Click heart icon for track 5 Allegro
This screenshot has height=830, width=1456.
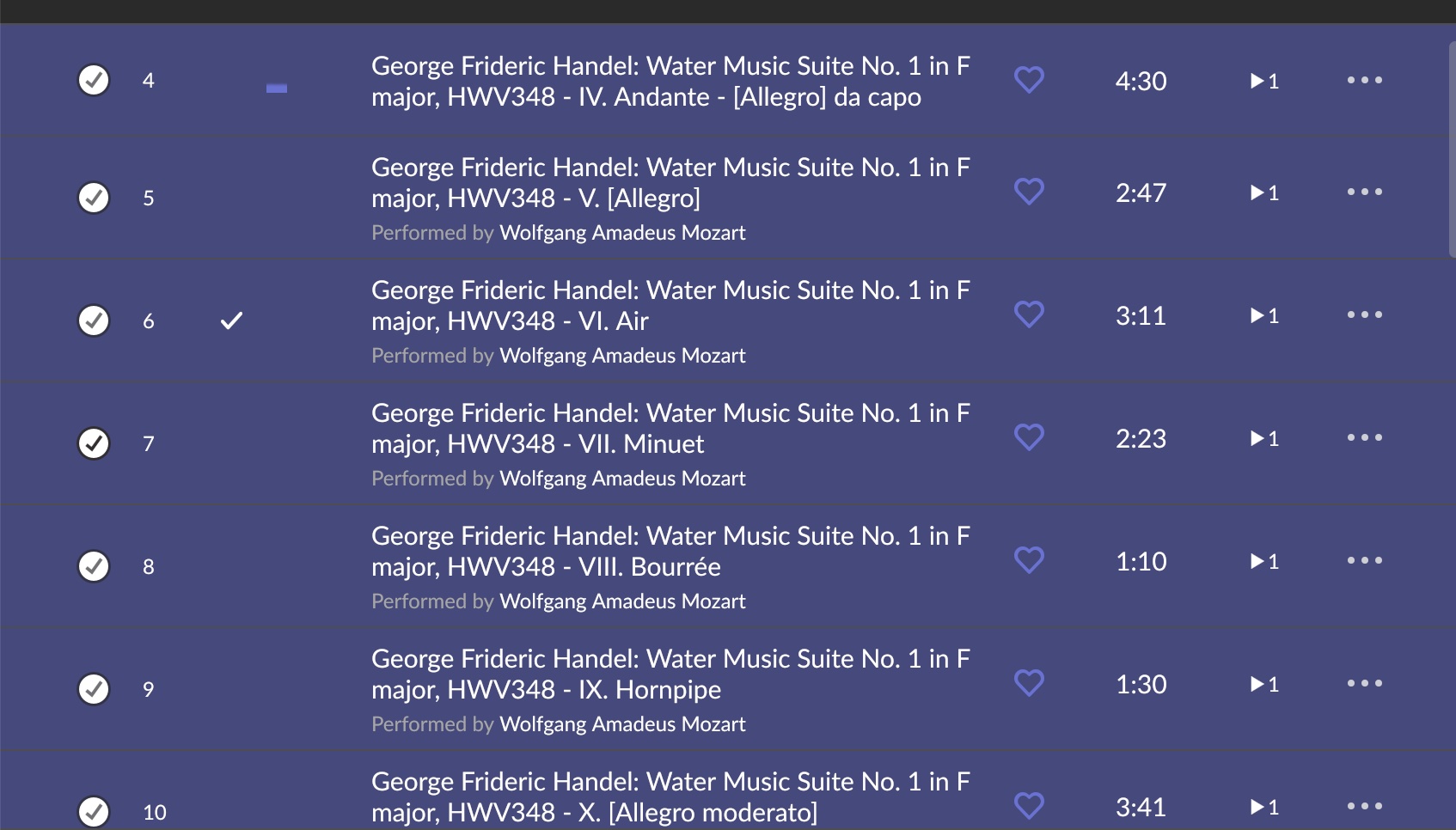pos(1029,192)
